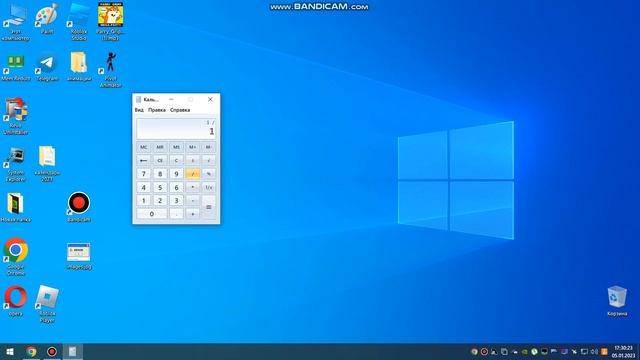Click digit 9 on the calculator

click(x=176, y=174)
